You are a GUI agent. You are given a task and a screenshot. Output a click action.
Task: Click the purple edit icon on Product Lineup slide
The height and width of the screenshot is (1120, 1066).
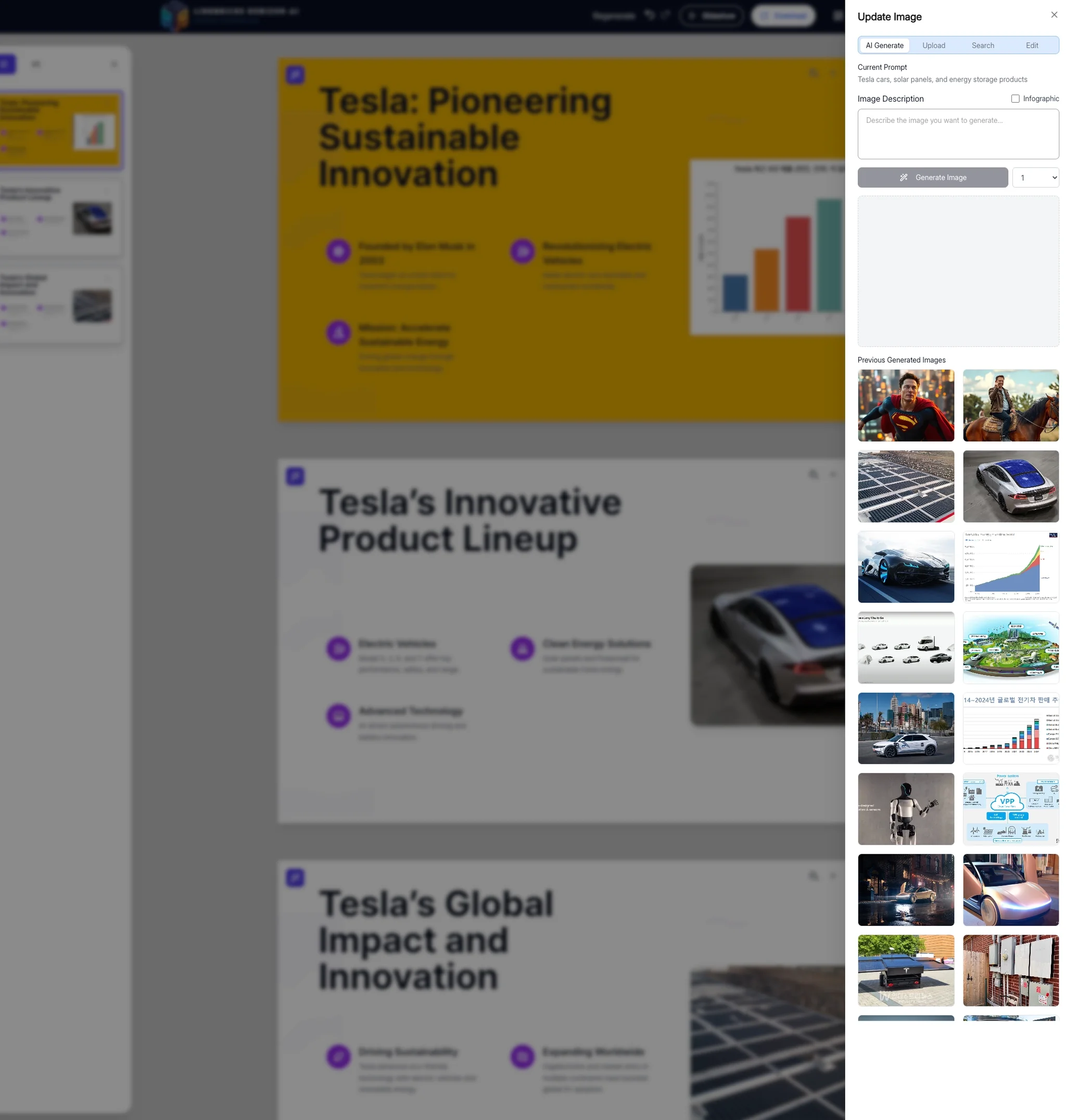[295, 476]
